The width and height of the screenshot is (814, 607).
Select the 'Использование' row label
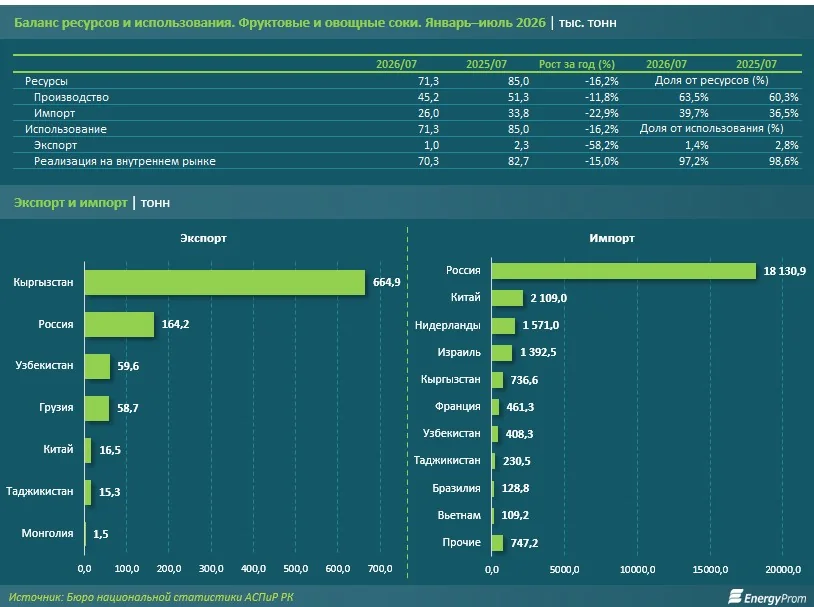(x=66, y=129)
